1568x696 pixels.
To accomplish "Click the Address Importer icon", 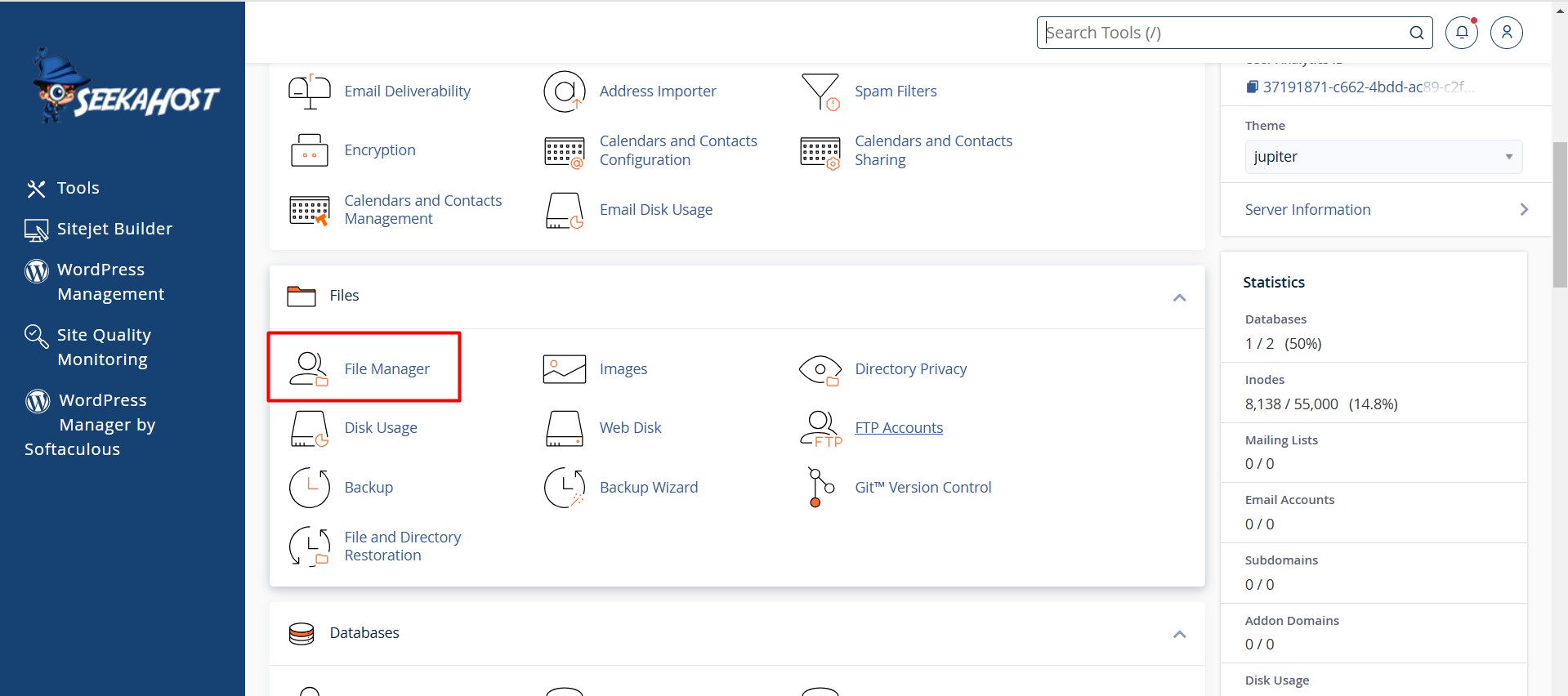I will point(565,91).
